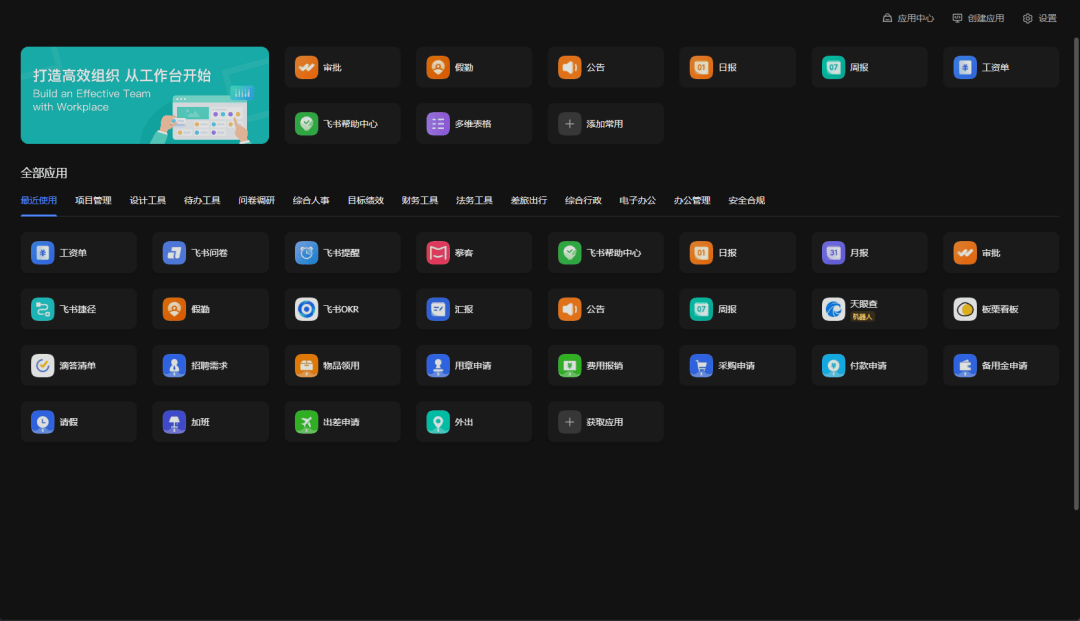The height and width of the screenshot is (621, 1080).
Task: Open 日报 app in the top favorites
Action: pos(737,67)
